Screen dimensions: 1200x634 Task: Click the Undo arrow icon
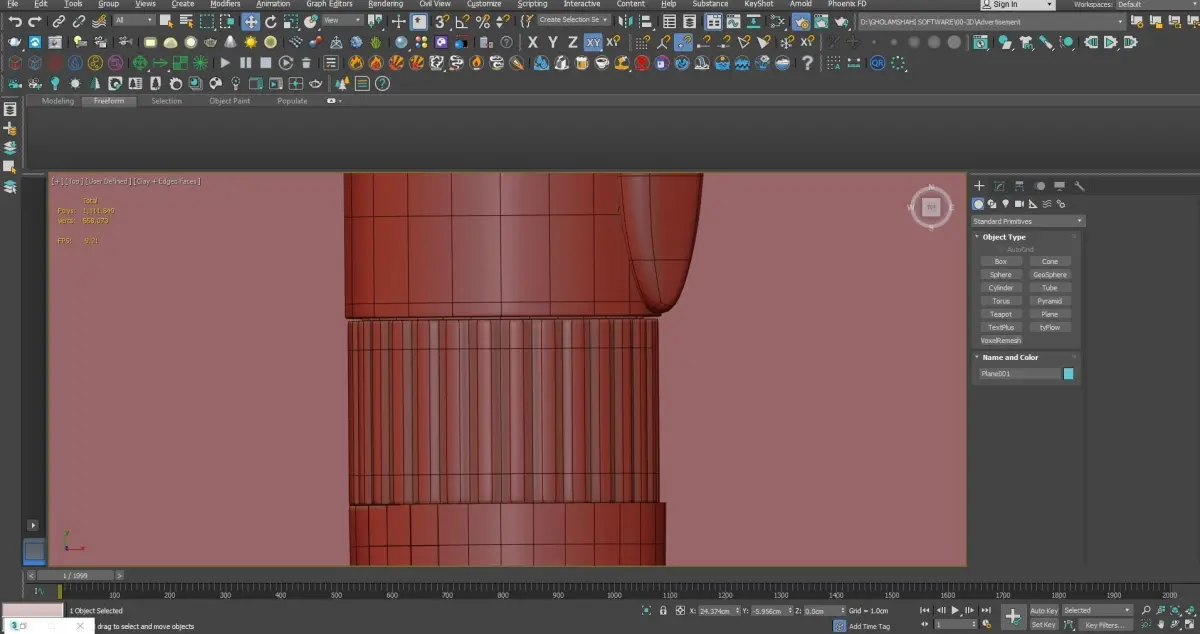click(14, 21)
